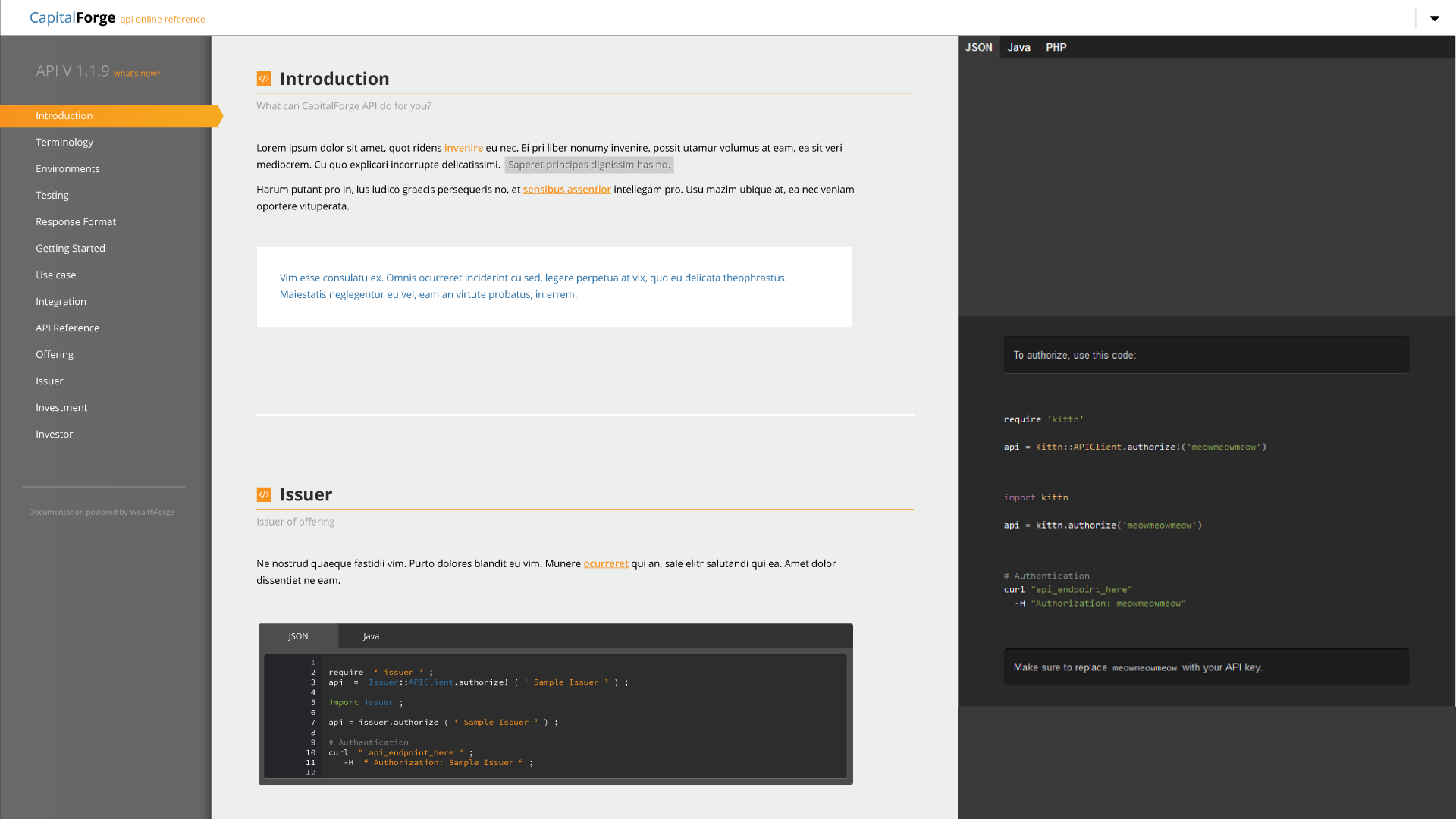This screenshot has height=819, width=1456.
Task: Click the code icon beside Introduction heading
Action: [264, 79]
